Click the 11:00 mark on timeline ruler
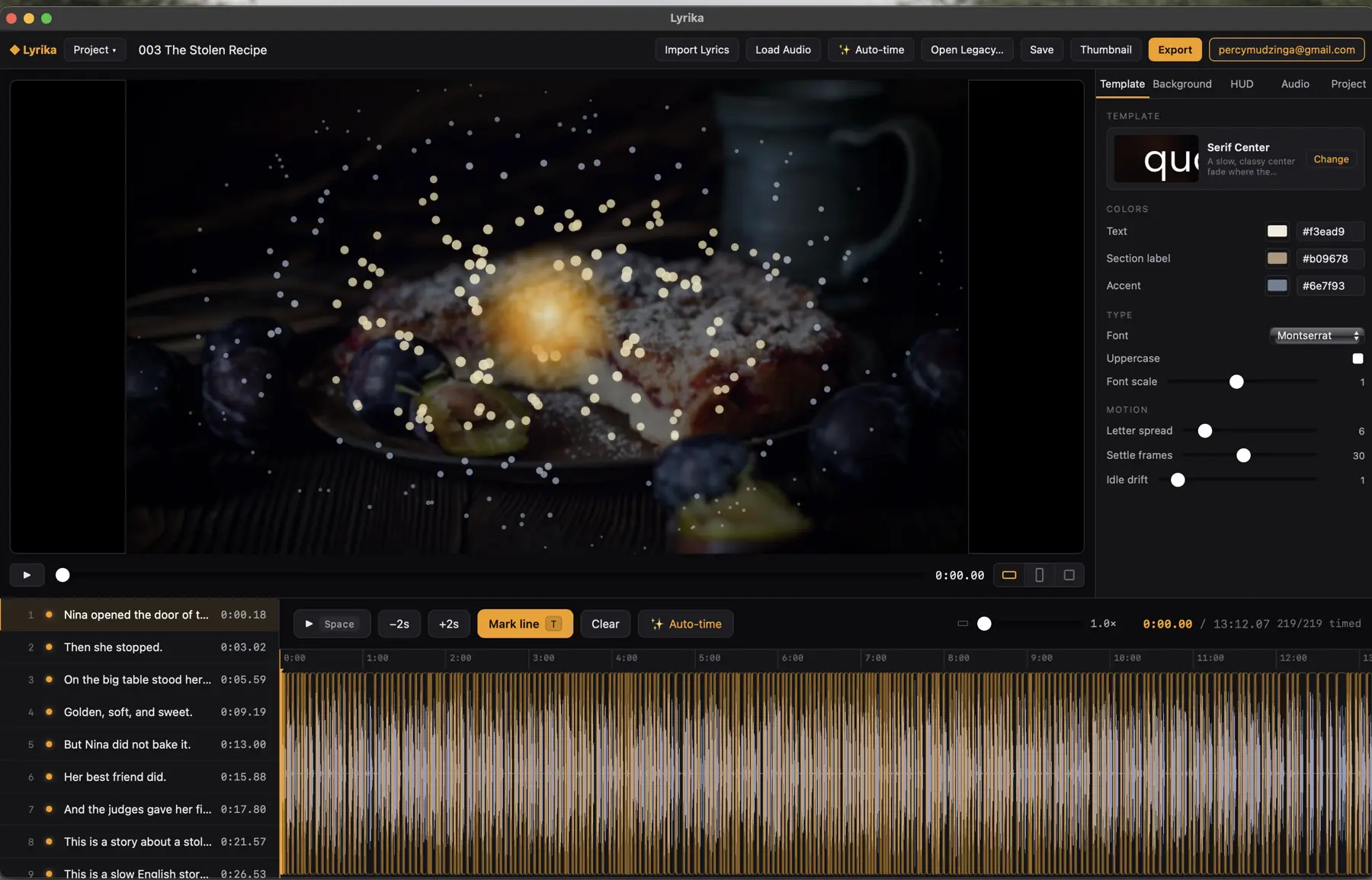 click(x=1210, y=657)
